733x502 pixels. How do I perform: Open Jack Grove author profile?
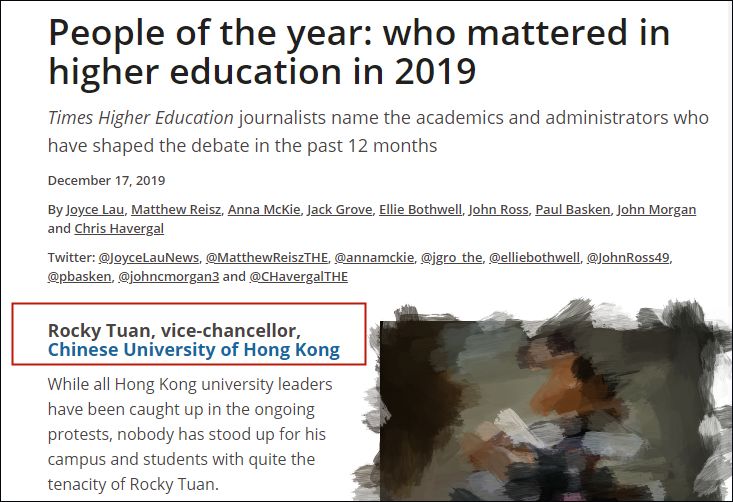pos(339,209)
